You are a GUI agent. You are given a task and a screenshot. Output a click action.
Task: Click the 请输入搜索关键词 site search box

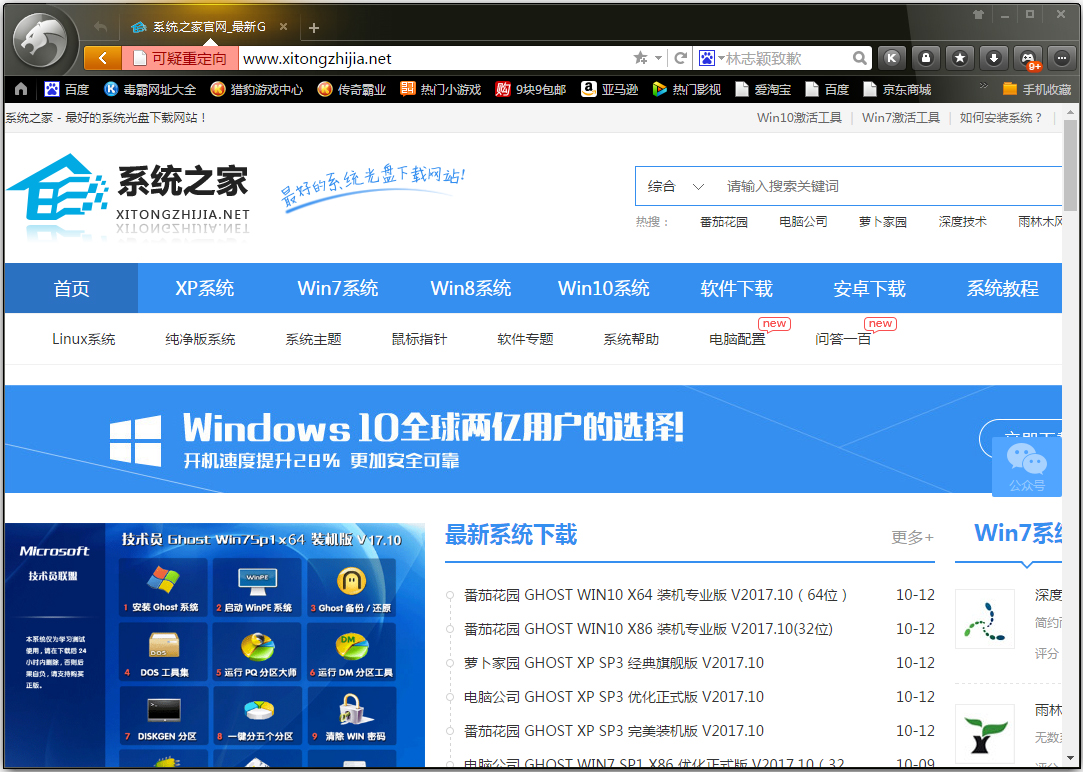coord(891,186)
